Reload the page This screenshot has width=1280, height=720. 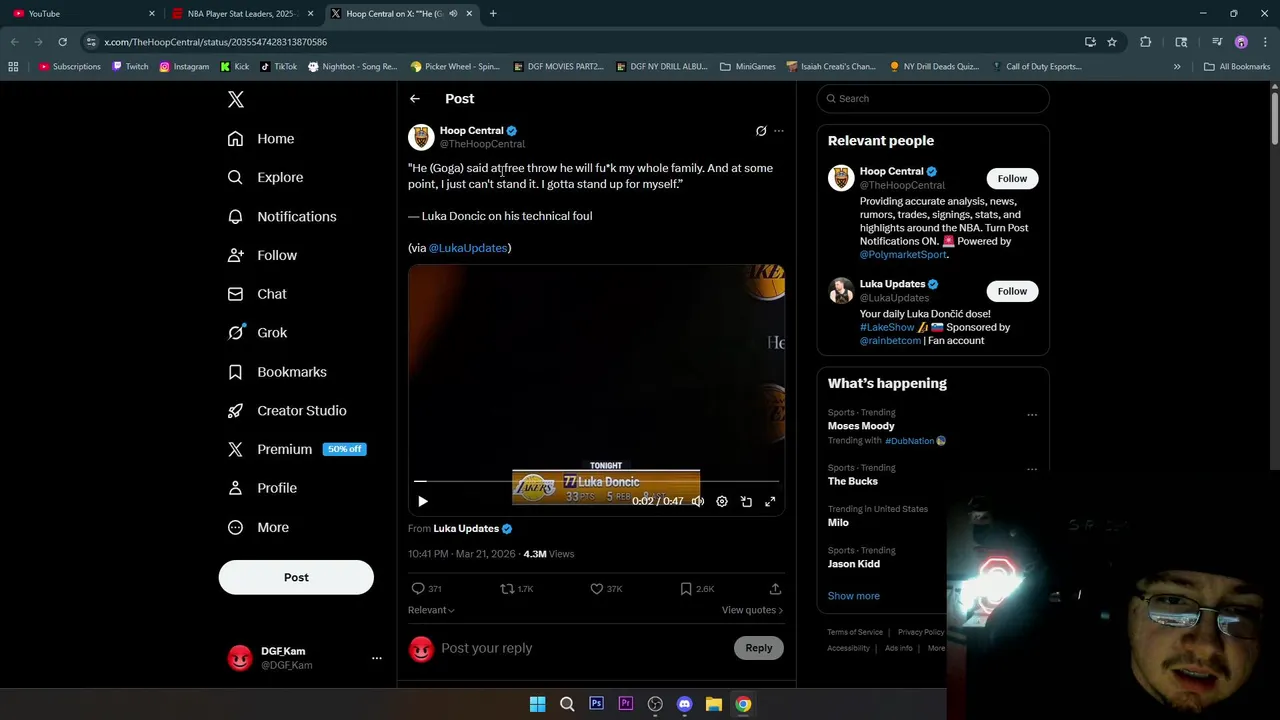(62, 42)
